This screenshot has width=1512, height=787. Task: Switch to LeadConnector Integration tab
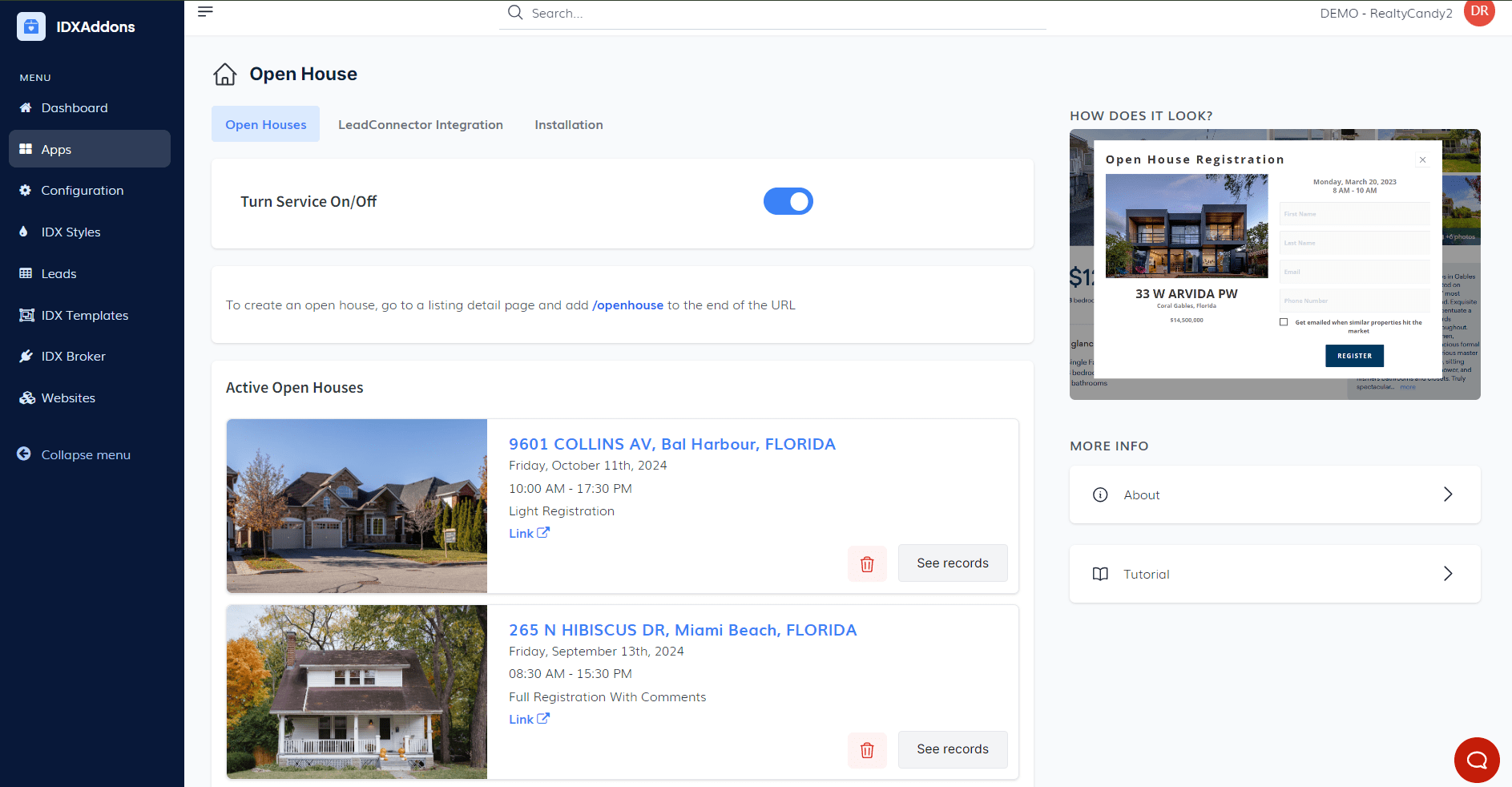tap(421, 125)
